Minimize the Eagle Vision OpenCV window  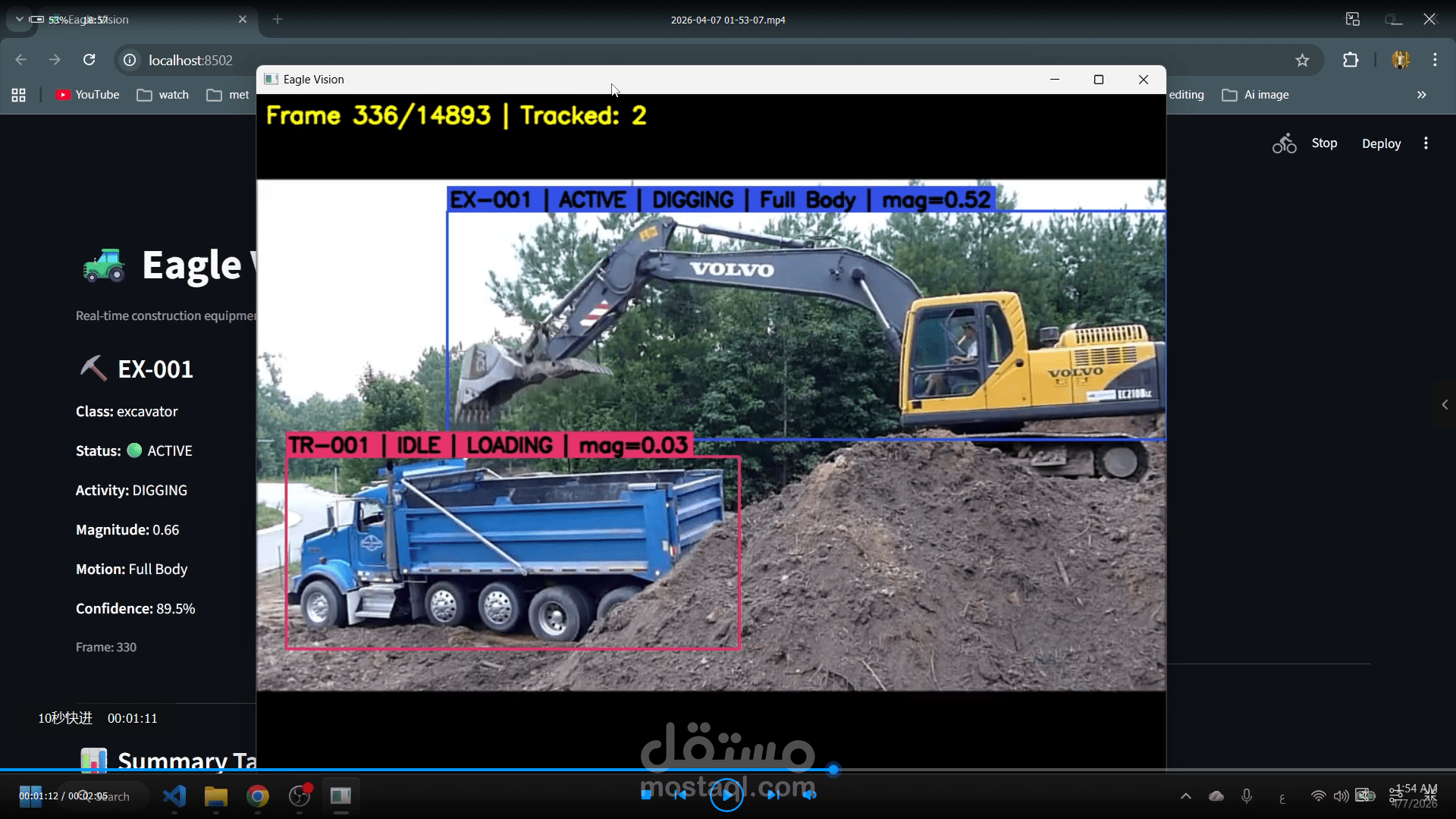click(x=1054, y=80)
